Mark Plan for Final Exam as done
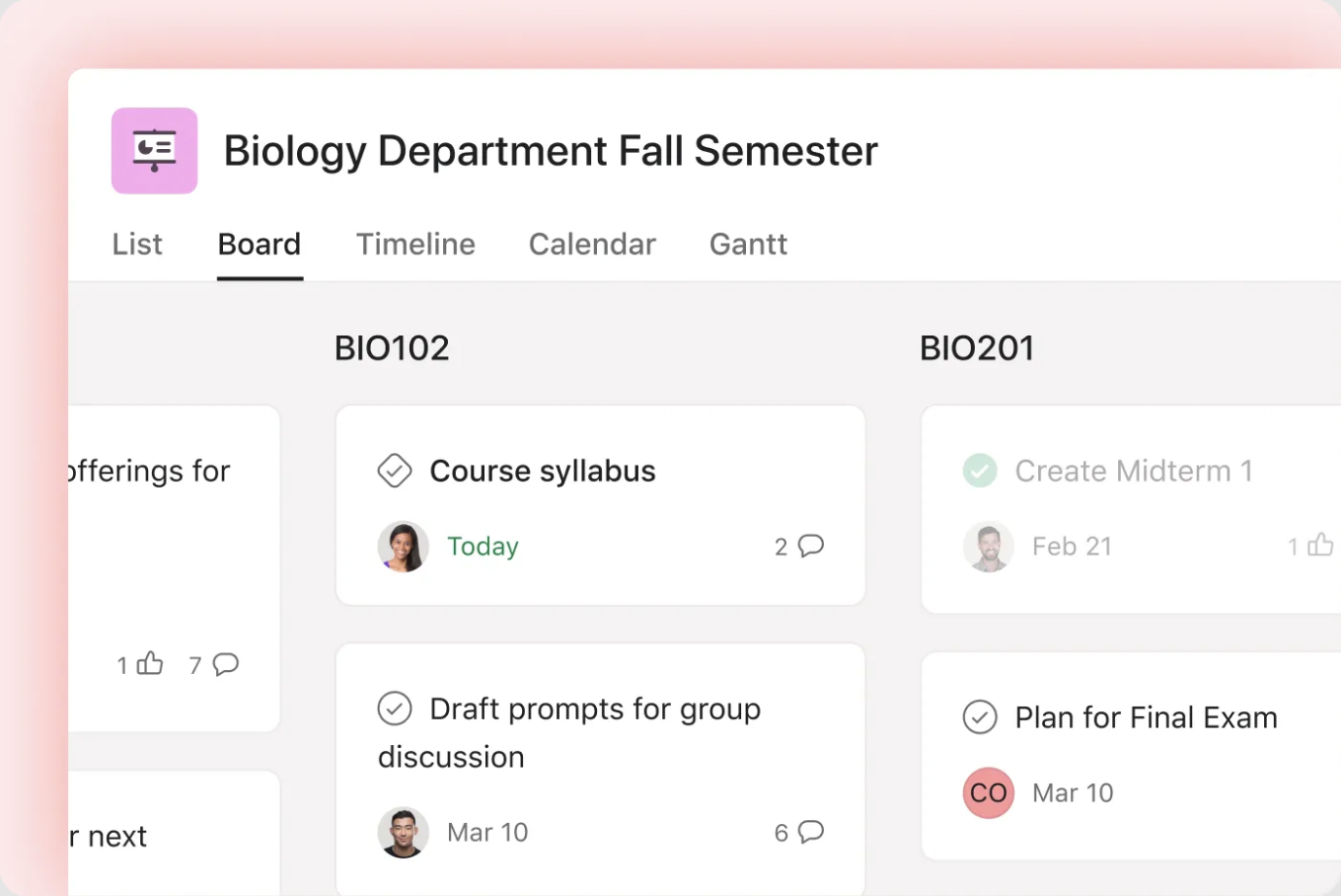This screenshot has width=1341, height=896. click(980, 717)
